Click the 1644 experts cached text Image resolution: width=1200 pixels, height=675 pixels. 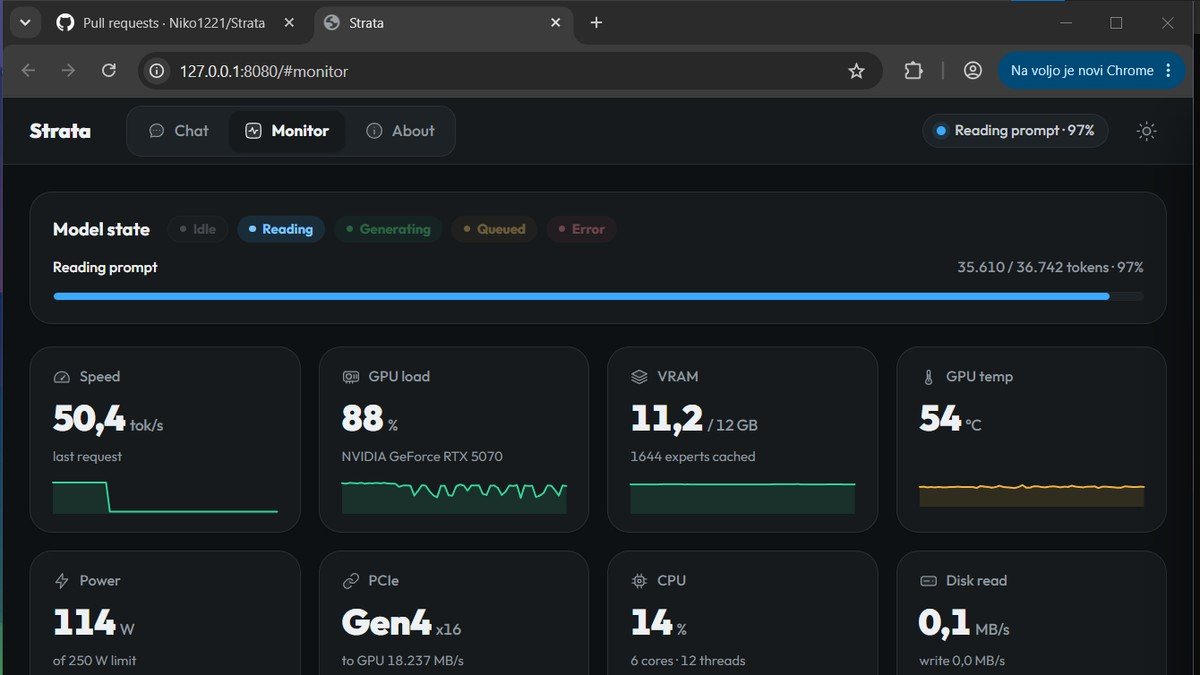click(x=693, y=457)
